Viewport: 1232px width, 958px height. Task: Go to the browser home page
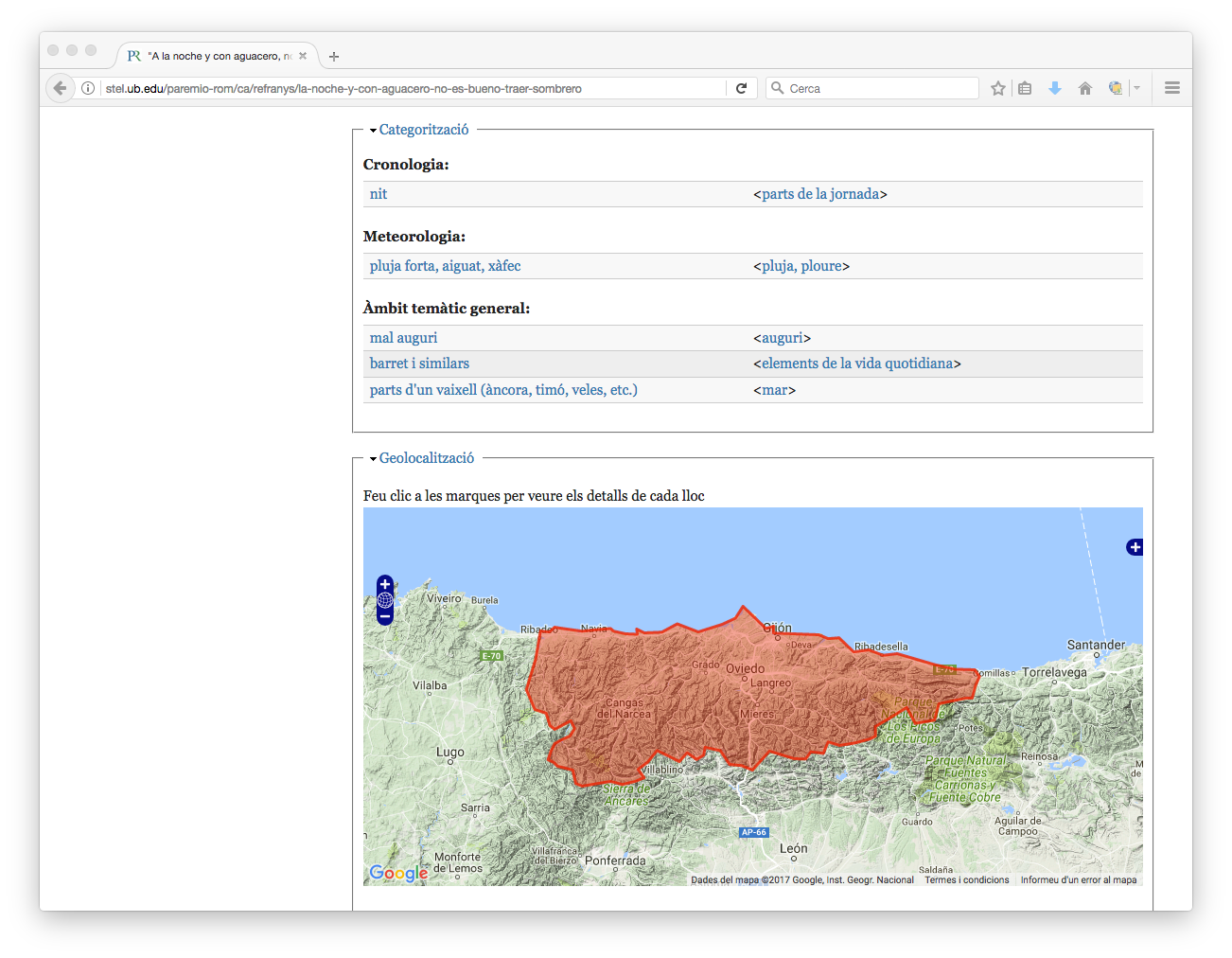[1084, 88]
